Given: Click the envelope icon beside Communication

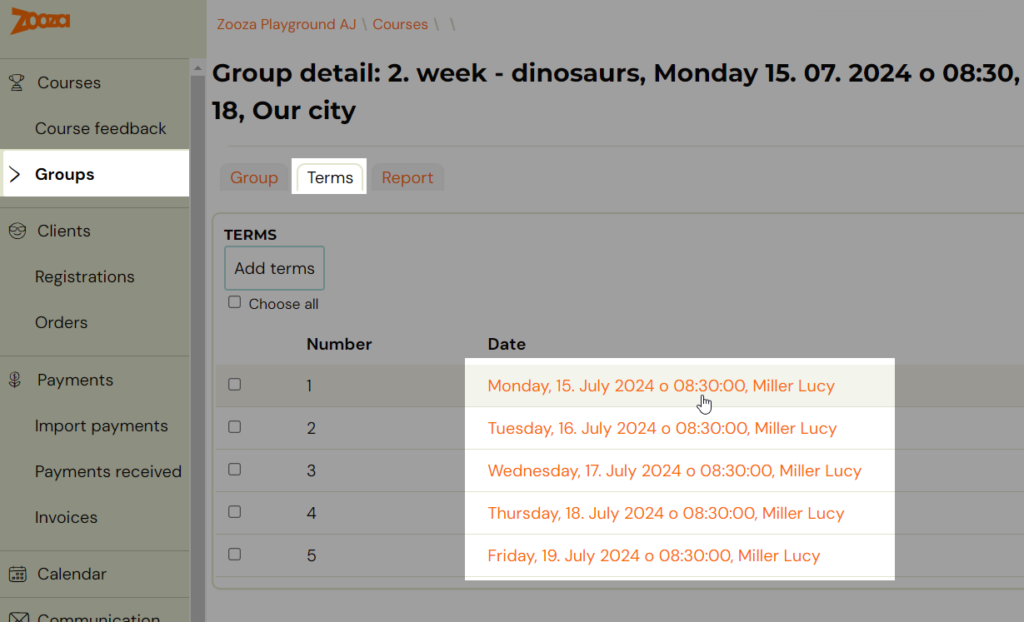Looking at the screenshot, I should pos(19,617).
